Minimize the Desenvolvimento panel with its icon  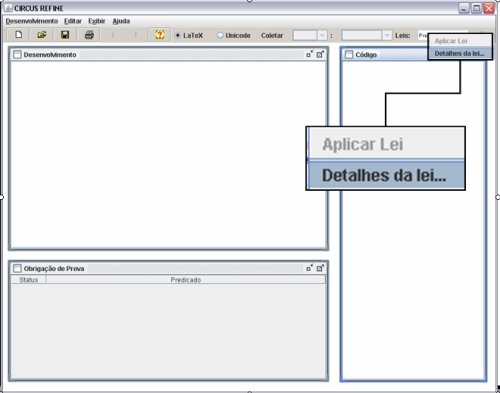310,54
